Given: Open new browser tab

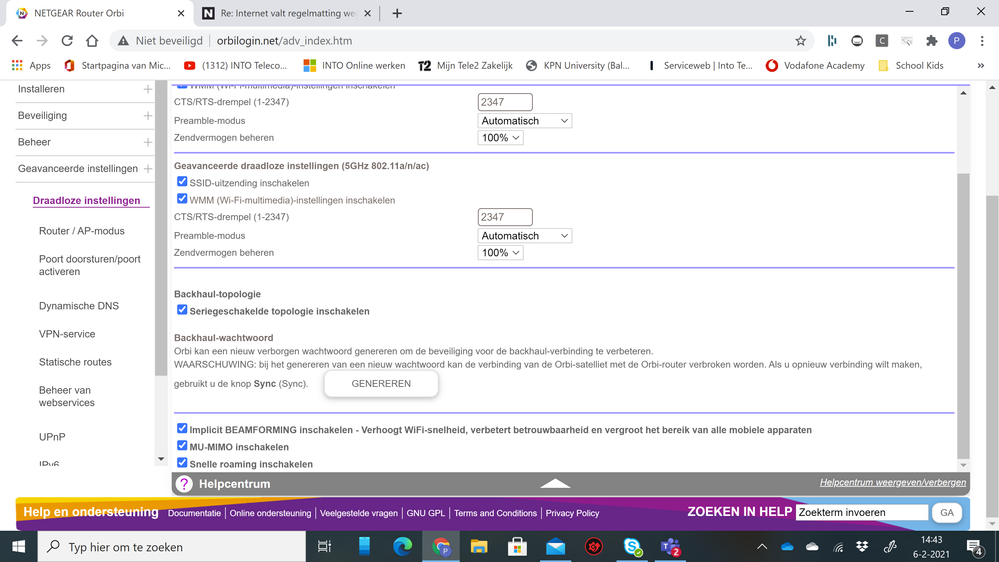Looking at the screenshot, I should click(397, 13).
